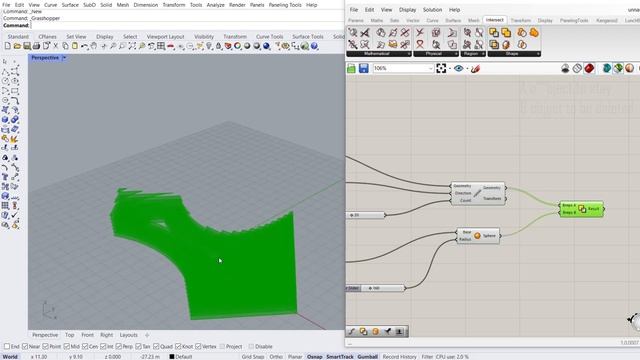
Task: Click the Cut scissors icon in Rhino toolbar
Action: [56, 46]
